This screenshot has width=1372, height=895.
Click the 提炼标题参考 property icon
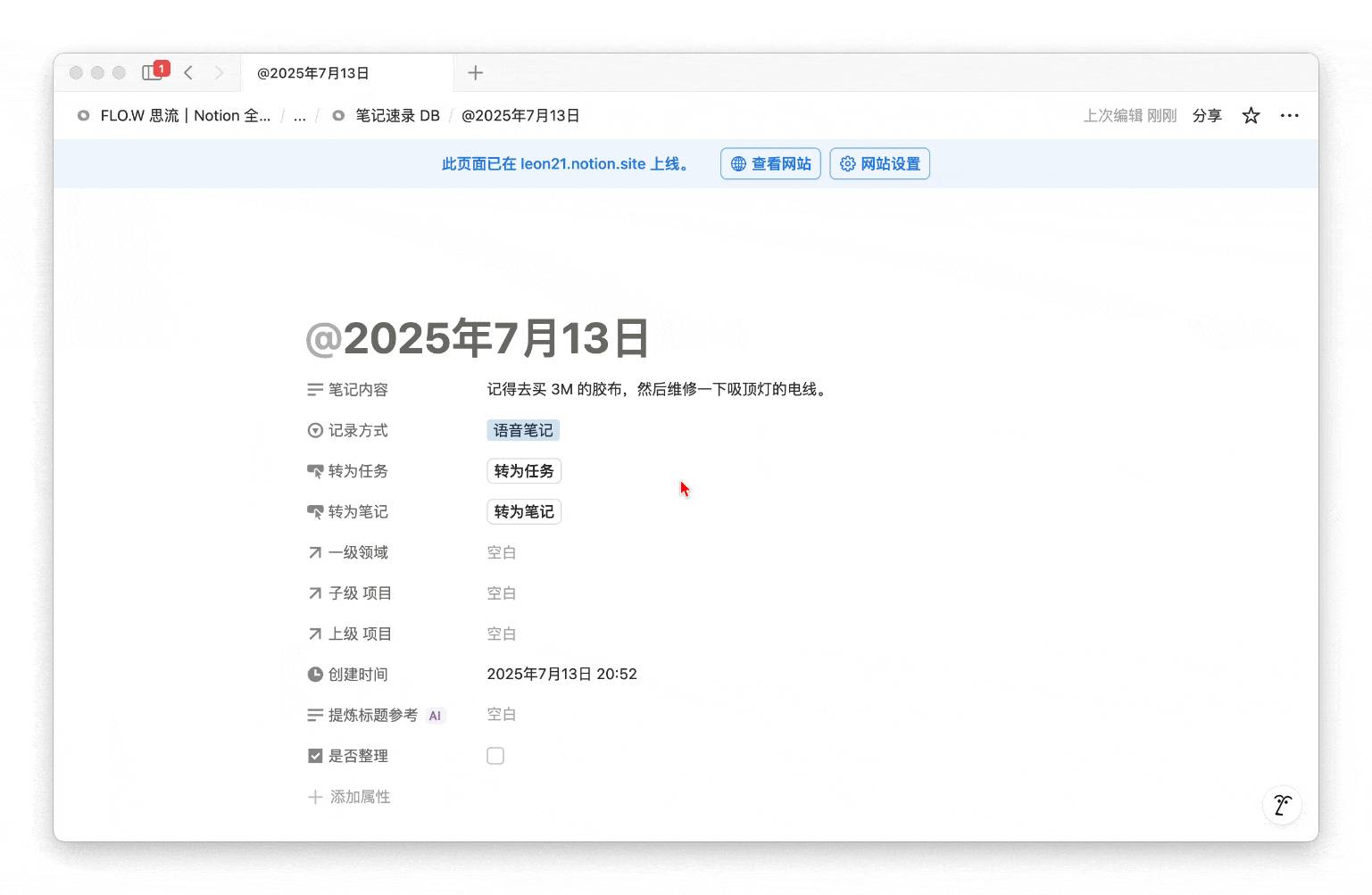315,716
